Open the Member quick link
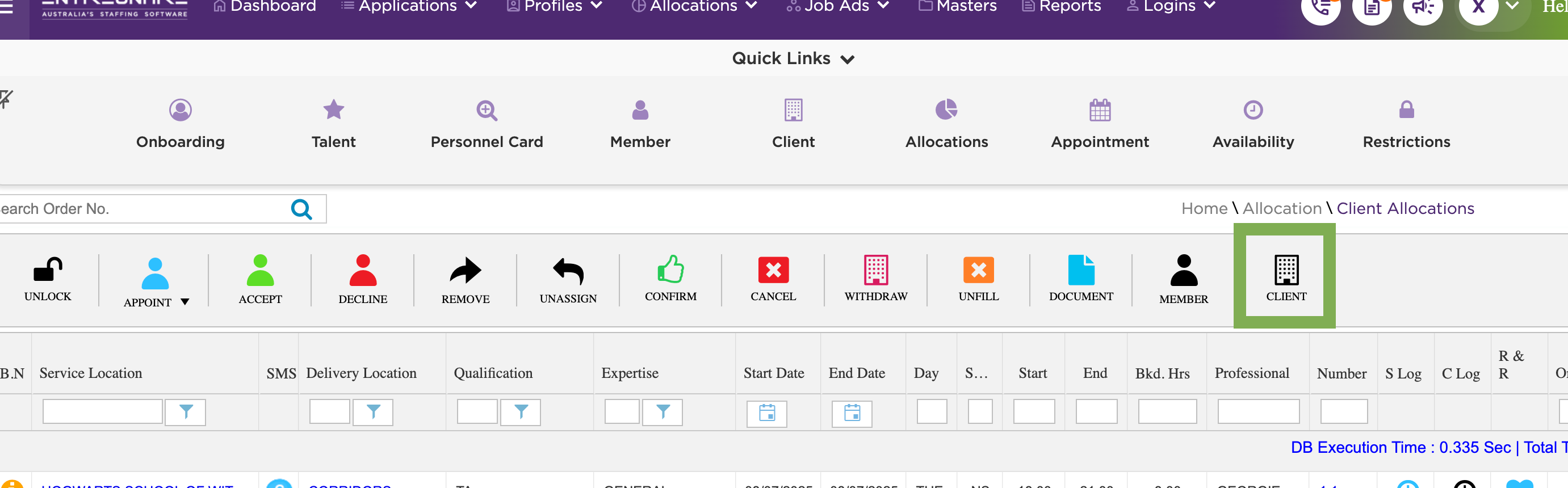 (x=640, y=125)
